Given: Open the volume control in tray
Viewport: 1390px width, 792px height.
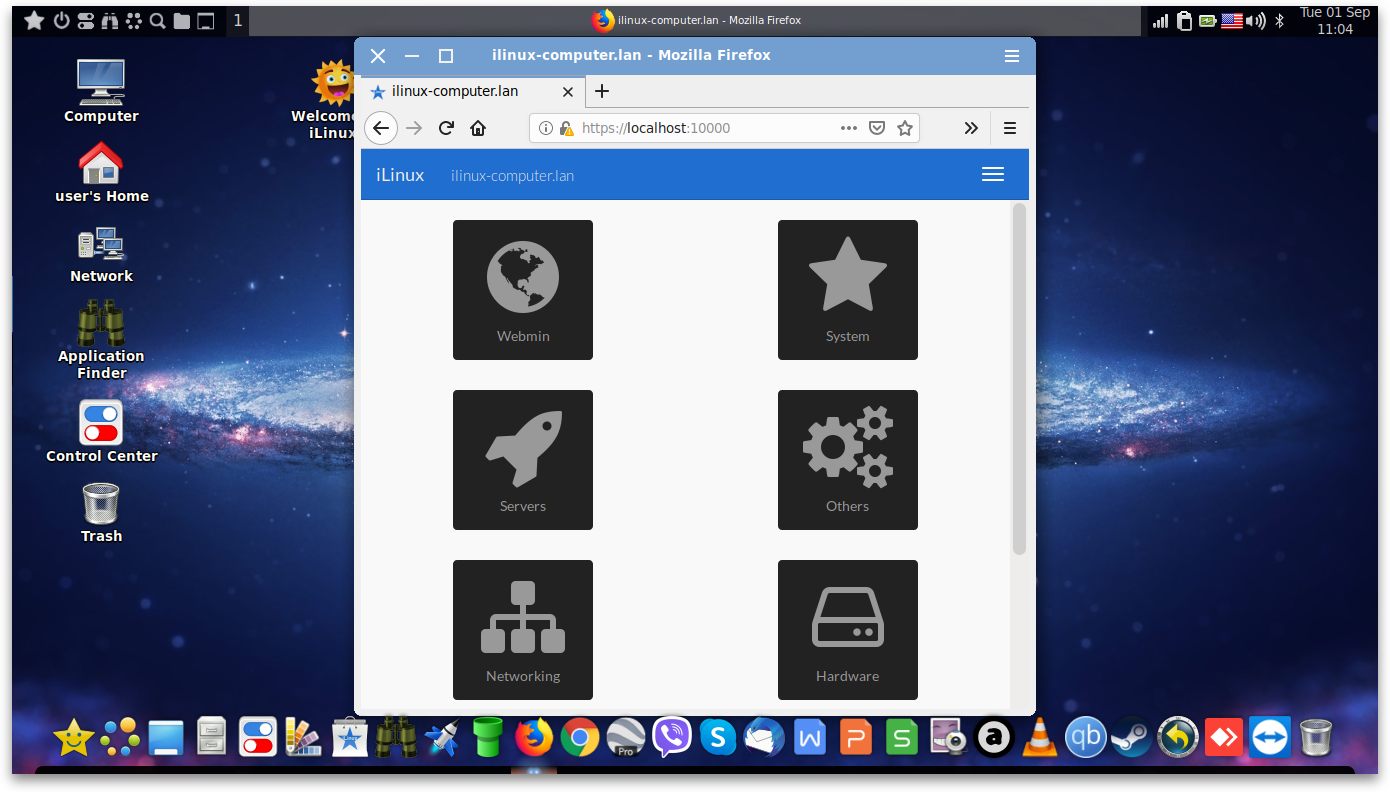Looking at the screenshot, I should click(x=1256, y=21).
